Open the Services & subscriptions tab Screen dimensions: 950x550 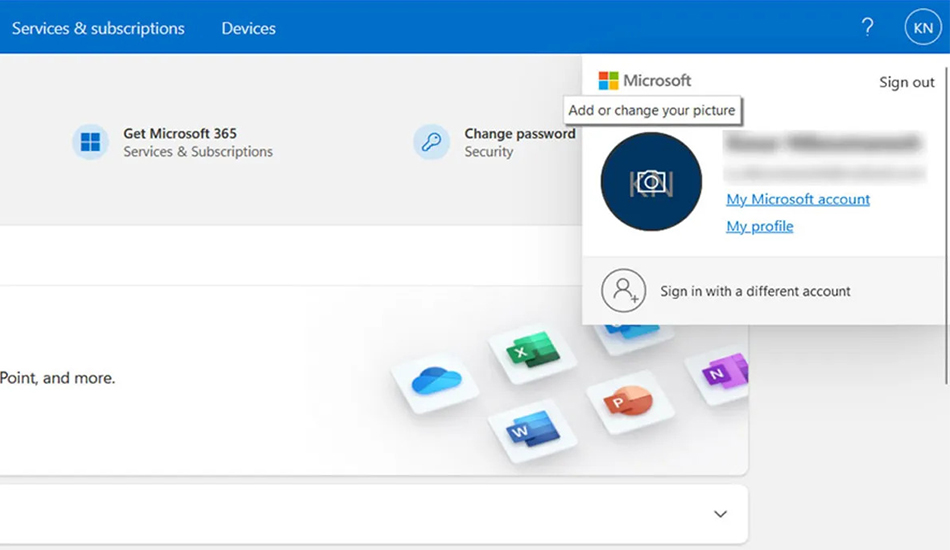tap(98, 28)
